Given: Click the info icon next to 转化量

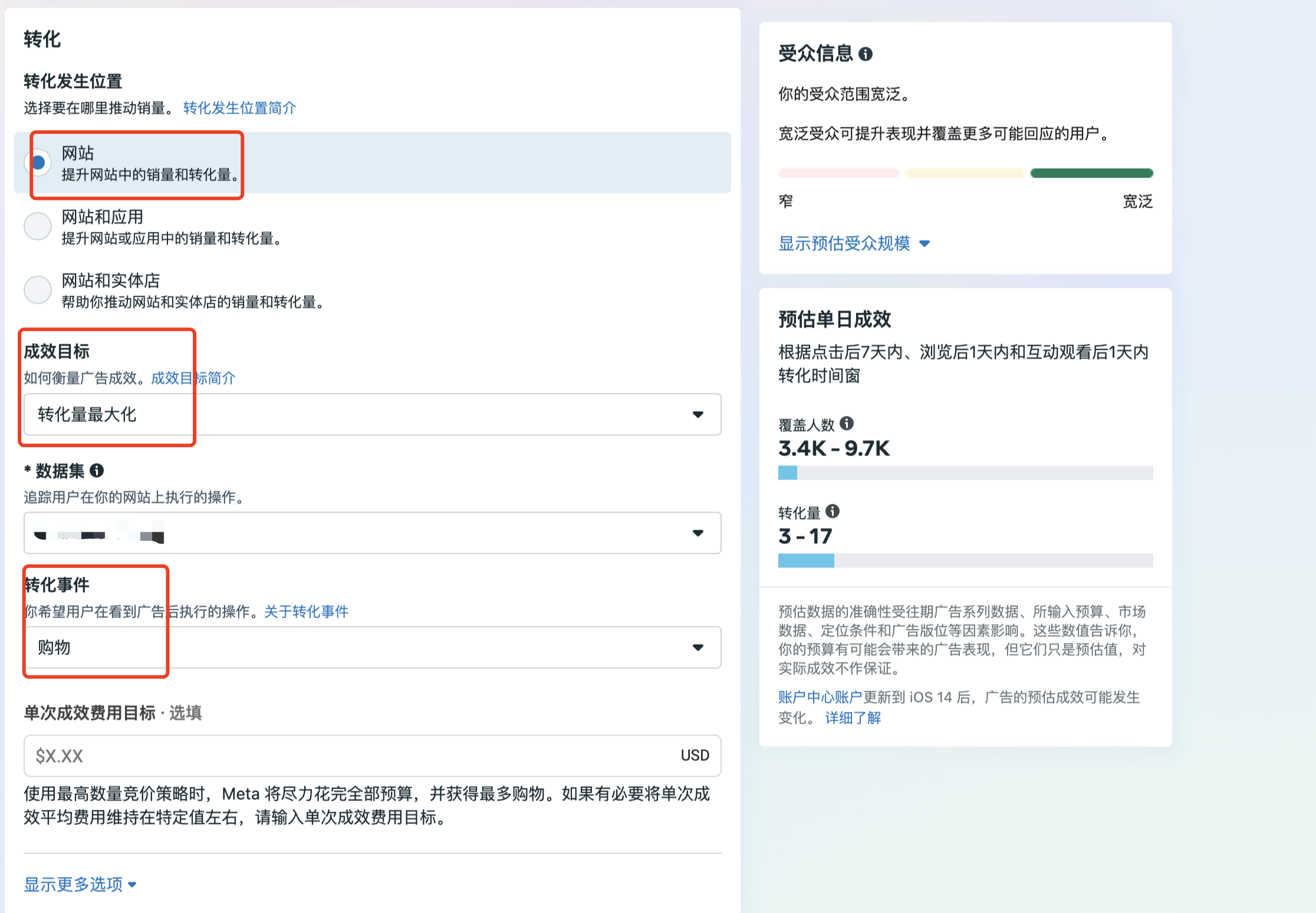Looking at the screenshot, I should [833, 511].
